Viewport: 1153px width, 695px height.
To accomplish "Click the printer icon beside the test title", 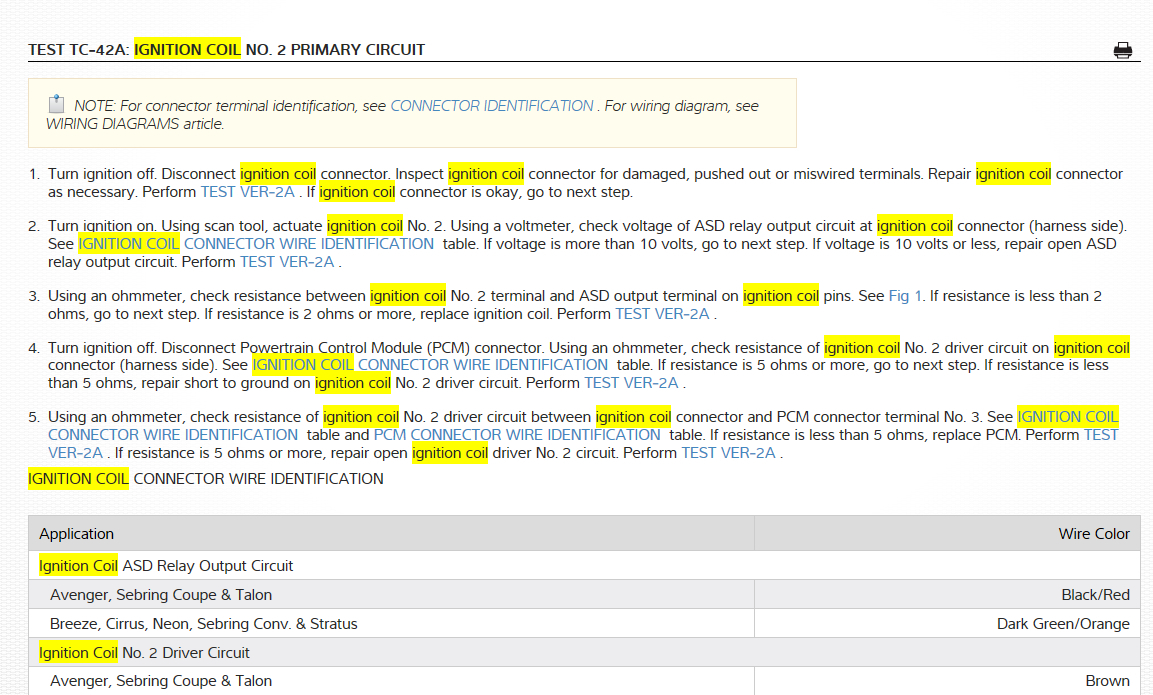I will pyautogui.click(x=1122, y=50).
